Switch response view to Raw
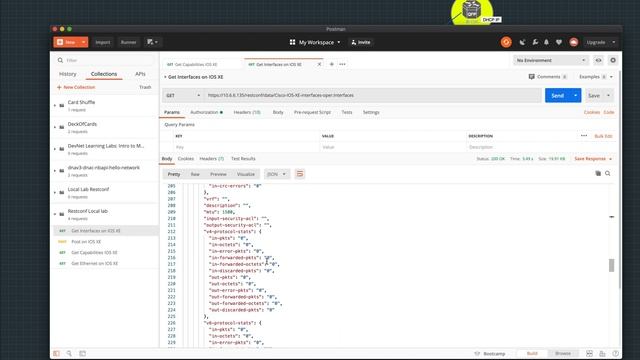This screenshot has width=640, height=360. pos(195,174)
